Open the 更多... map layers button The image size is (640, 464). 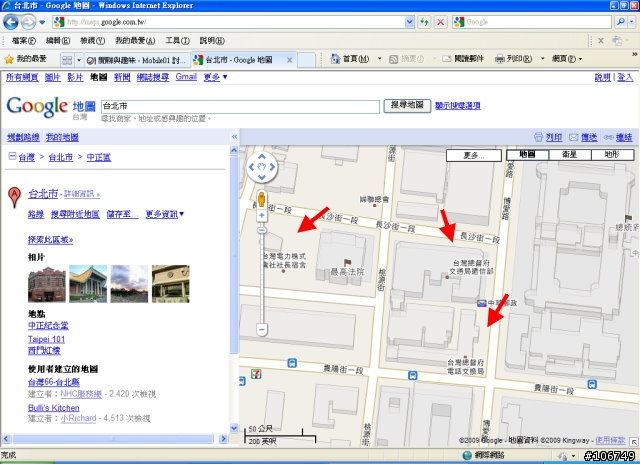(x=474, y=155)
